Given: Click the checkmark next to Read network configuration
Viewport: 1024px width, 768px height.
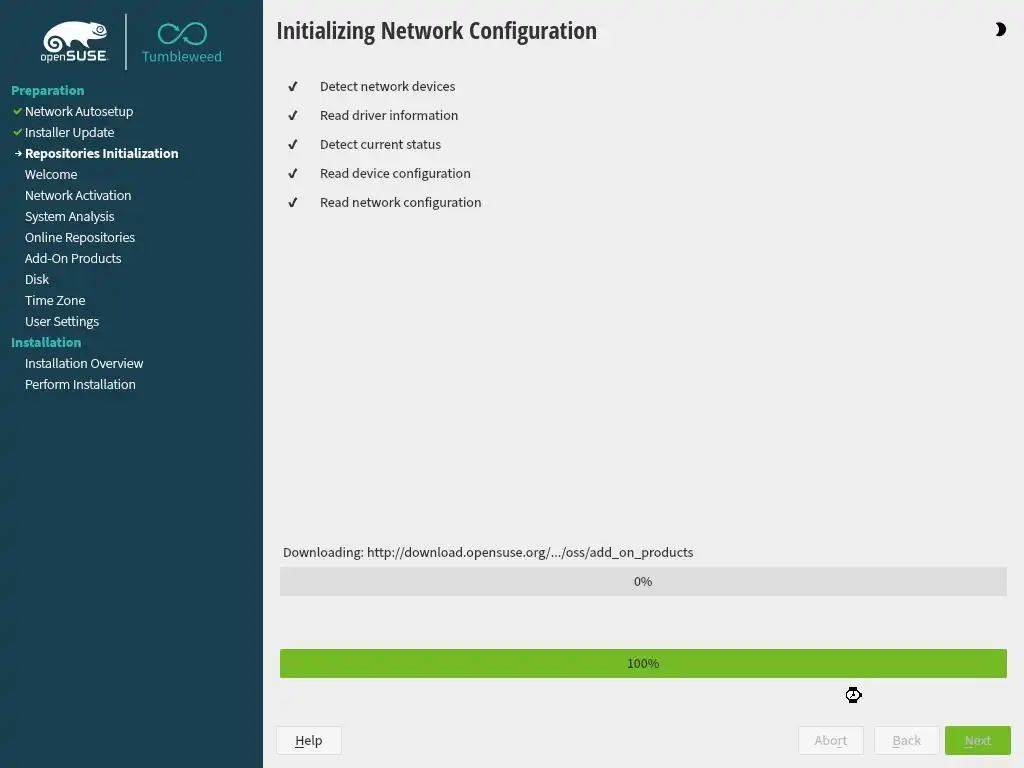Looking at the screenshot, I should click(293, 203).
